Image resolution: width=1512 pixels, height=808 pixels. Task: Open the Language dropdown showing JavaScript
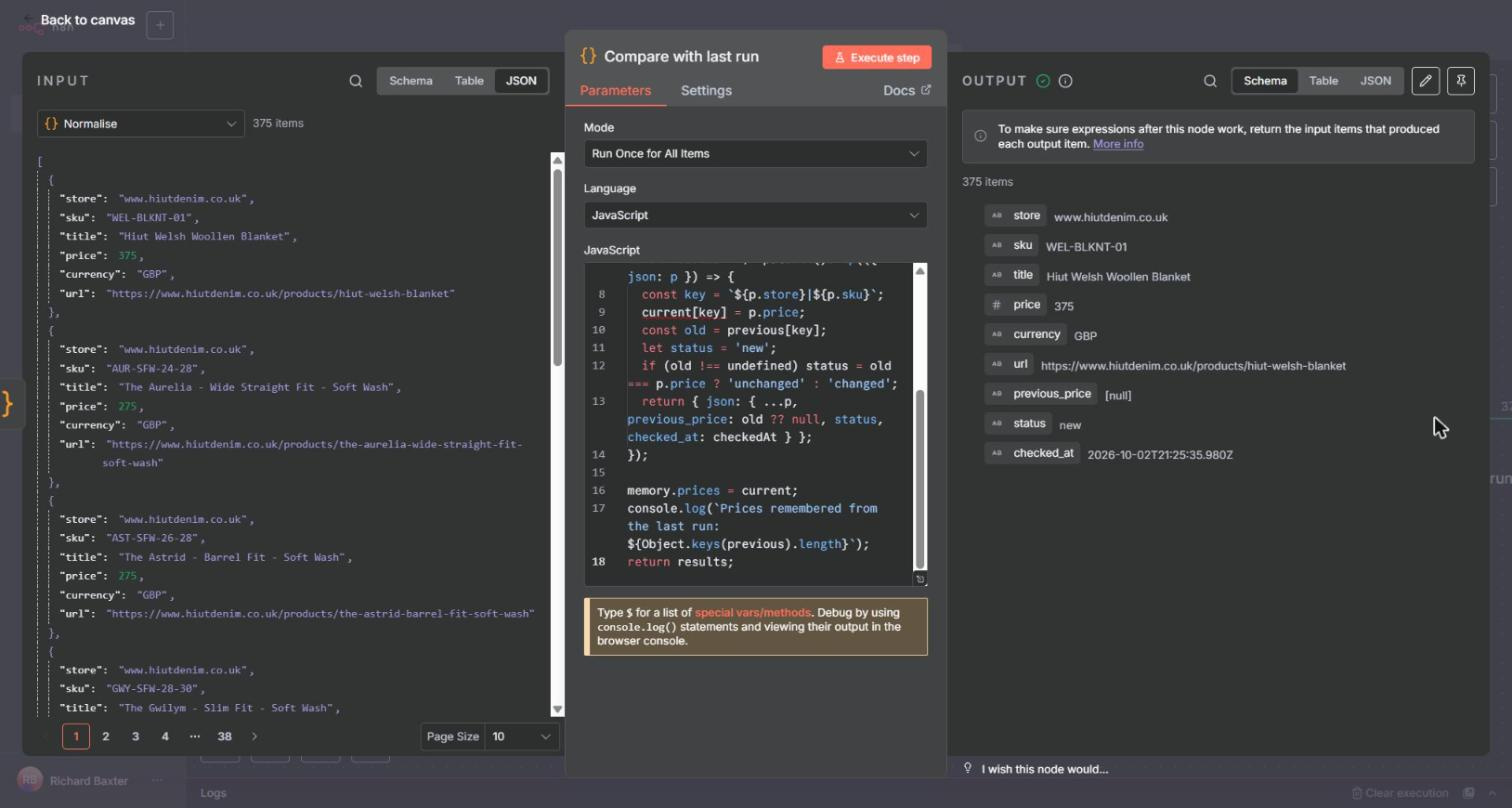coord(756,215)
